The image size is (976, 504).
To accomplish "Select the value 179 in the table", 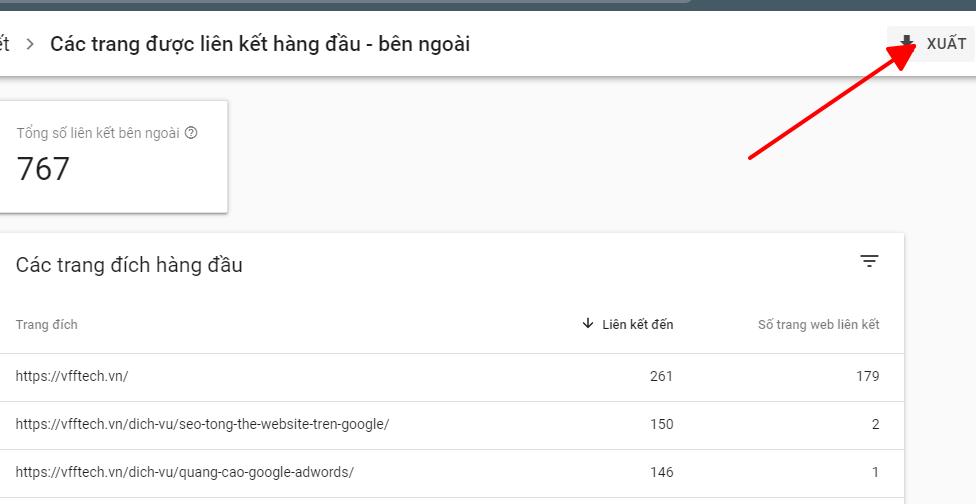I will pos(868,376).
